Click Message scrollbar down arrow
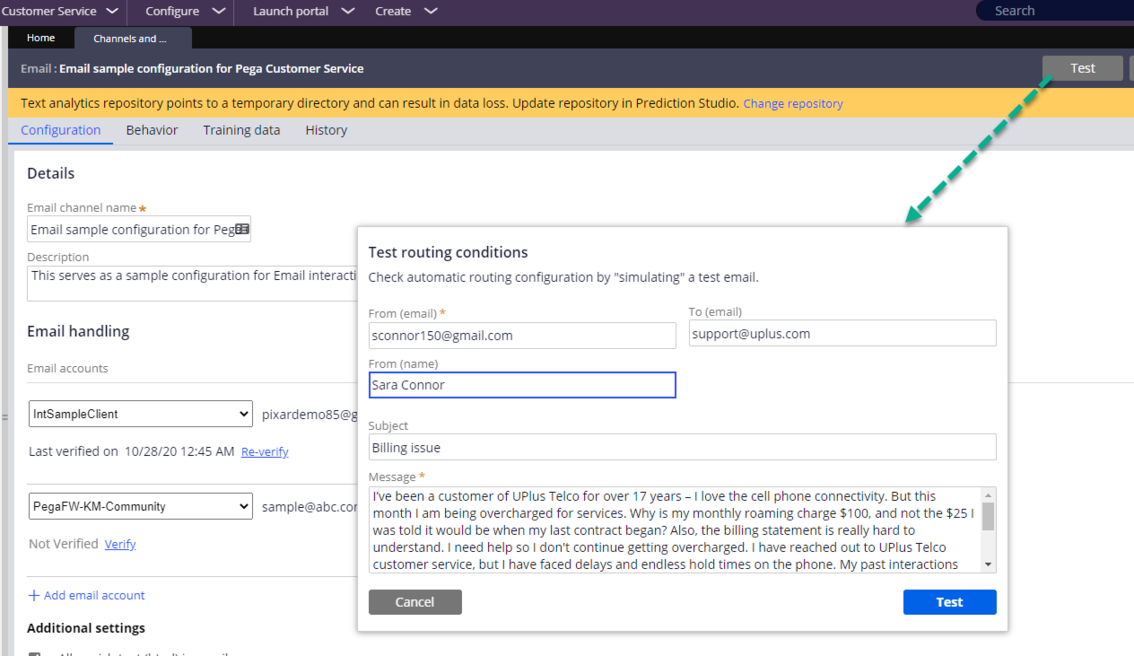This screenshot has height=656, width=1134. [x=988, y=565]
